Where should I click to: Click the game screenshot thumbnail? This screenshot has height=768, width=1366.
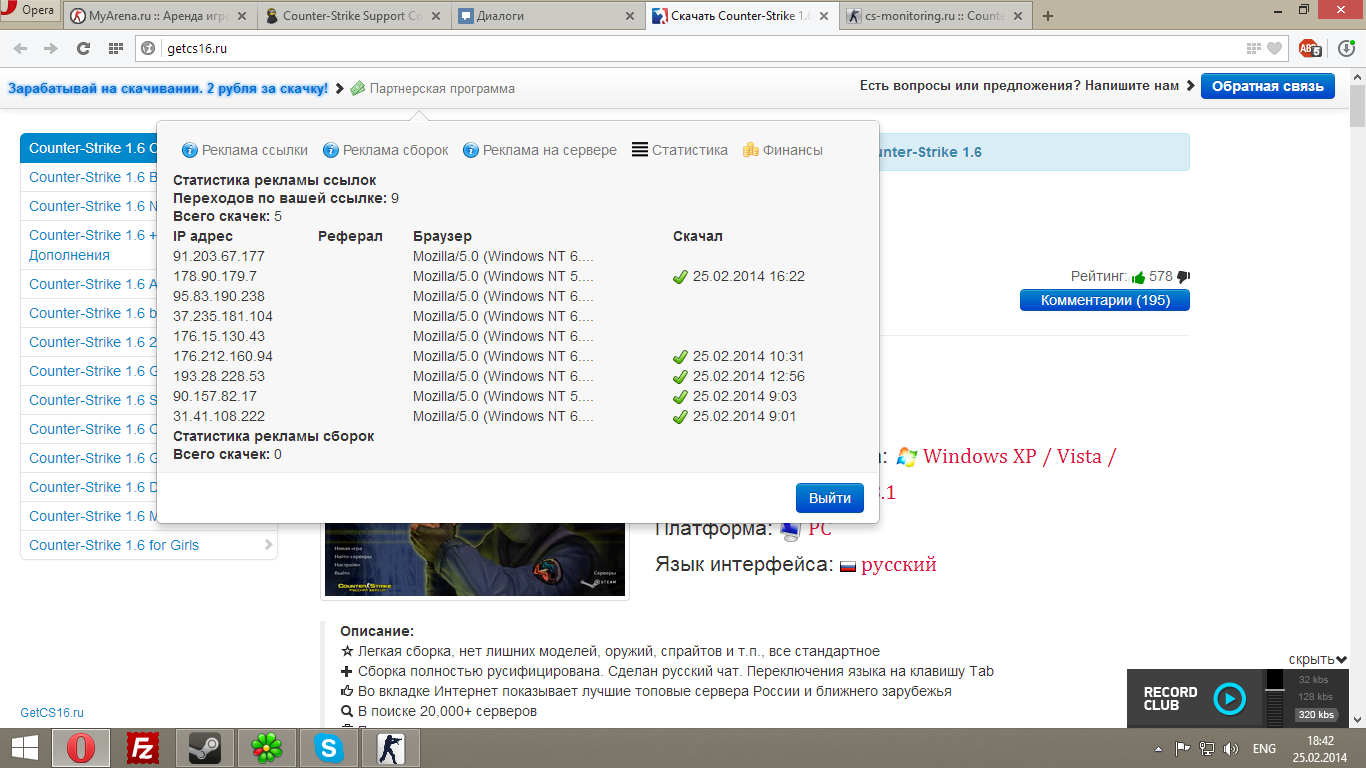475,560
